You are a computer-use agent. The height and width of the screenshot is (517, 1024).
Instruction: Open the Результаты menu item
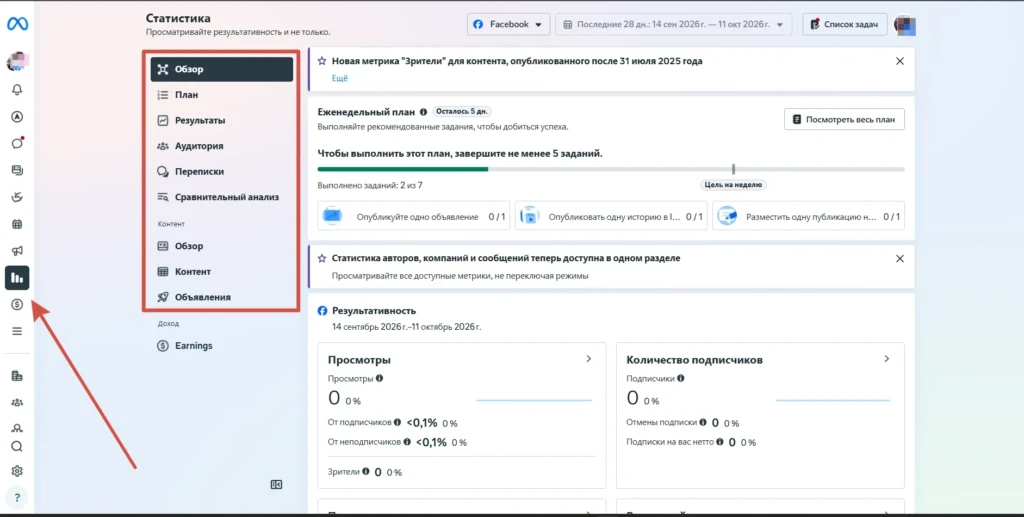(x=221, y=121)
